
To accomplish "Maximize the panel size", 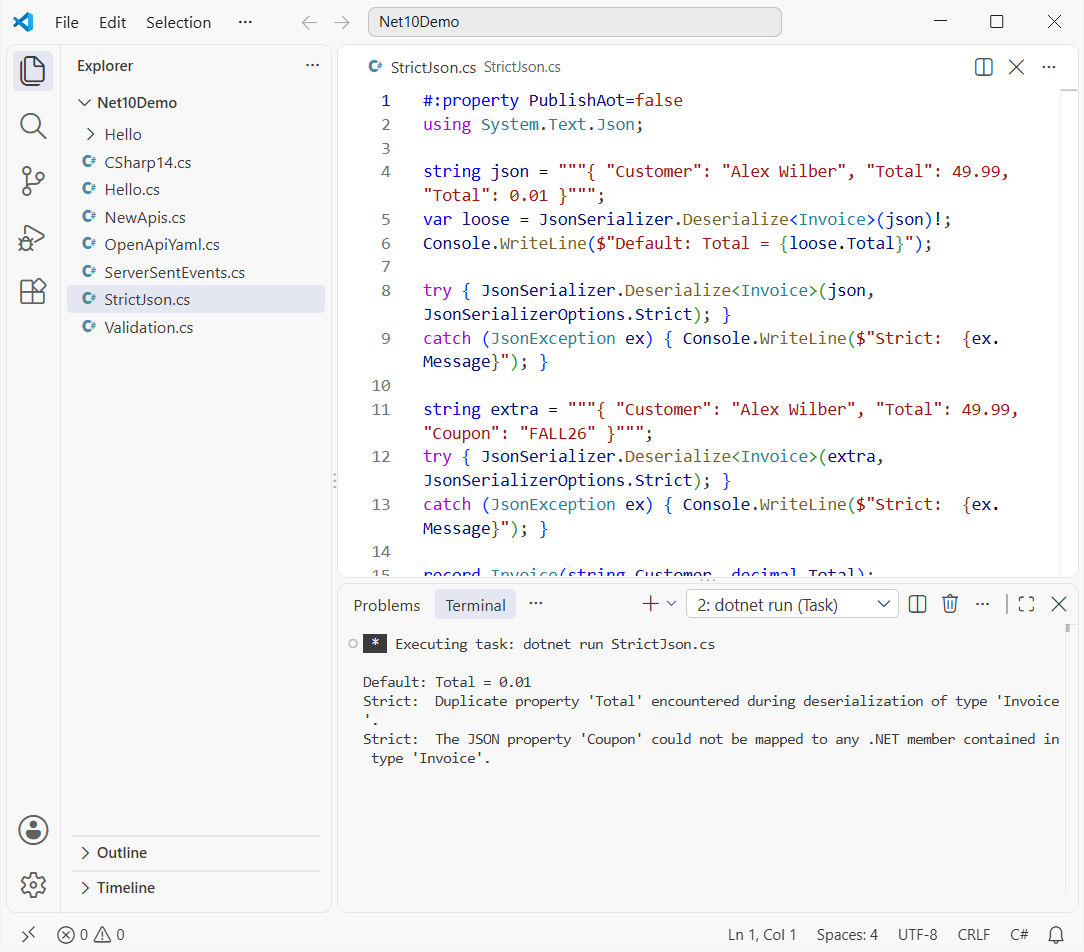I will (1027, 604).
